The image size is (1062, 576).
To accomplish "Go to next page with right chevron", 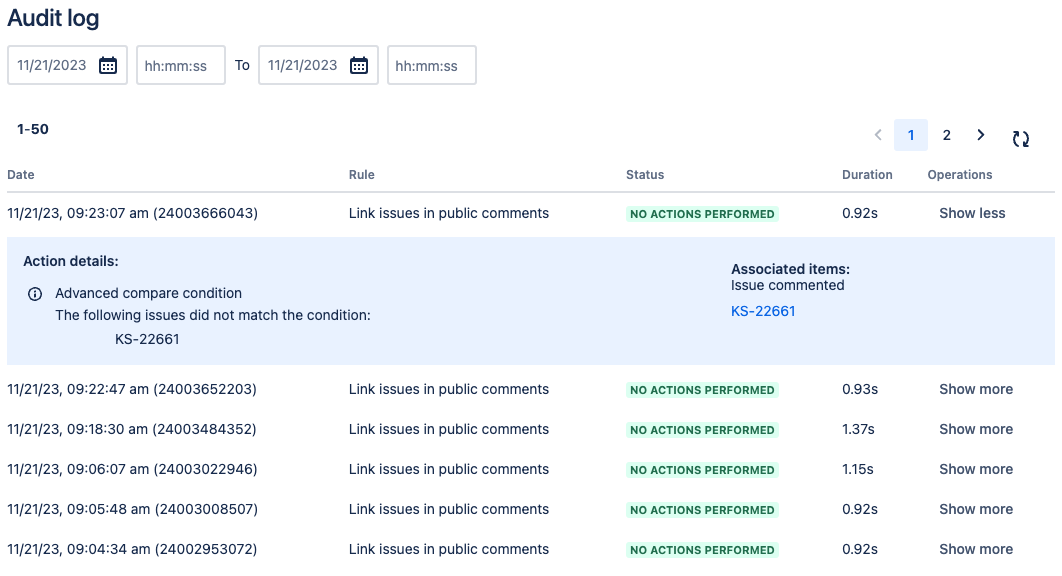I will (x=980, y=135).
